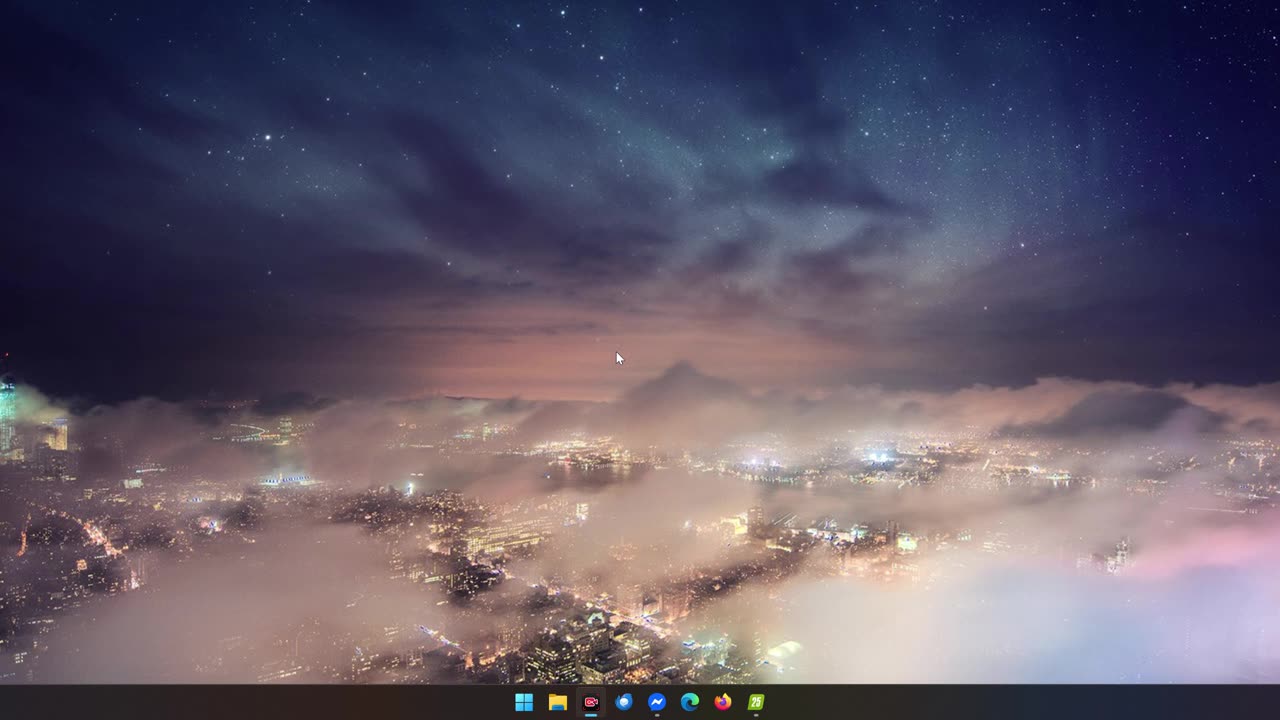Launch Firefox from the taskbar

pyautogui.click(x=723, y=702)
